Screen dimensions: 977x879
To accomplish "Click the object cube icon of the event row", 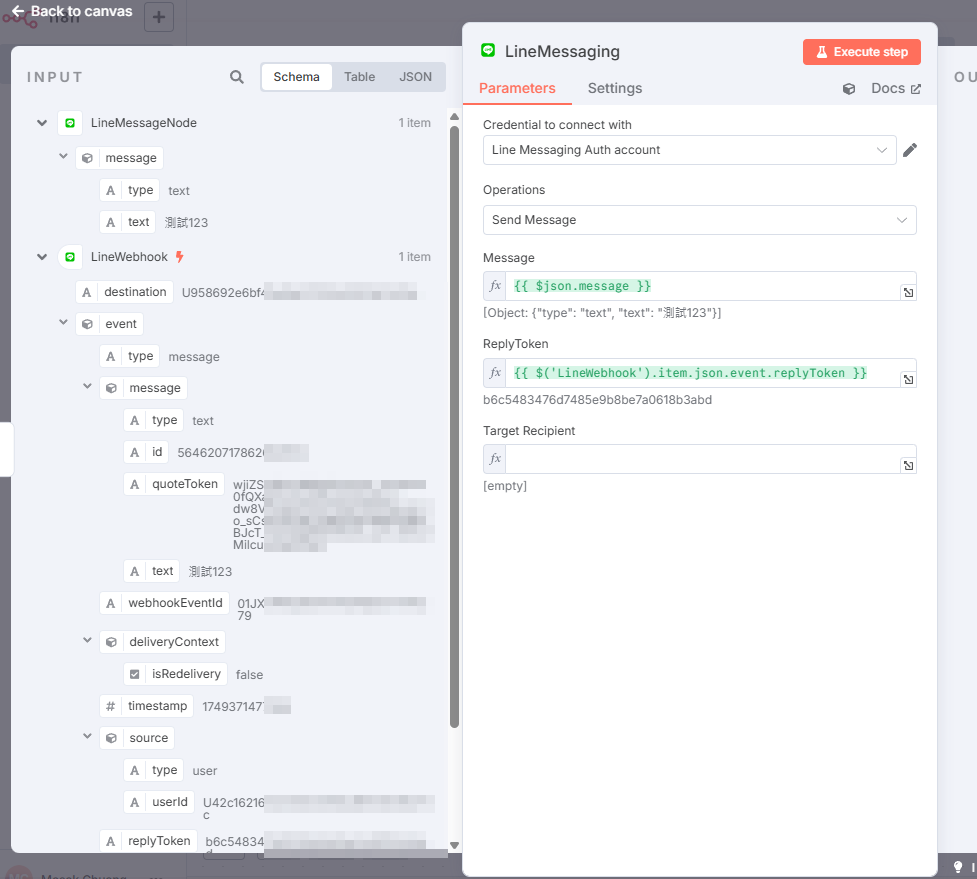I will [x=87, y=324].
